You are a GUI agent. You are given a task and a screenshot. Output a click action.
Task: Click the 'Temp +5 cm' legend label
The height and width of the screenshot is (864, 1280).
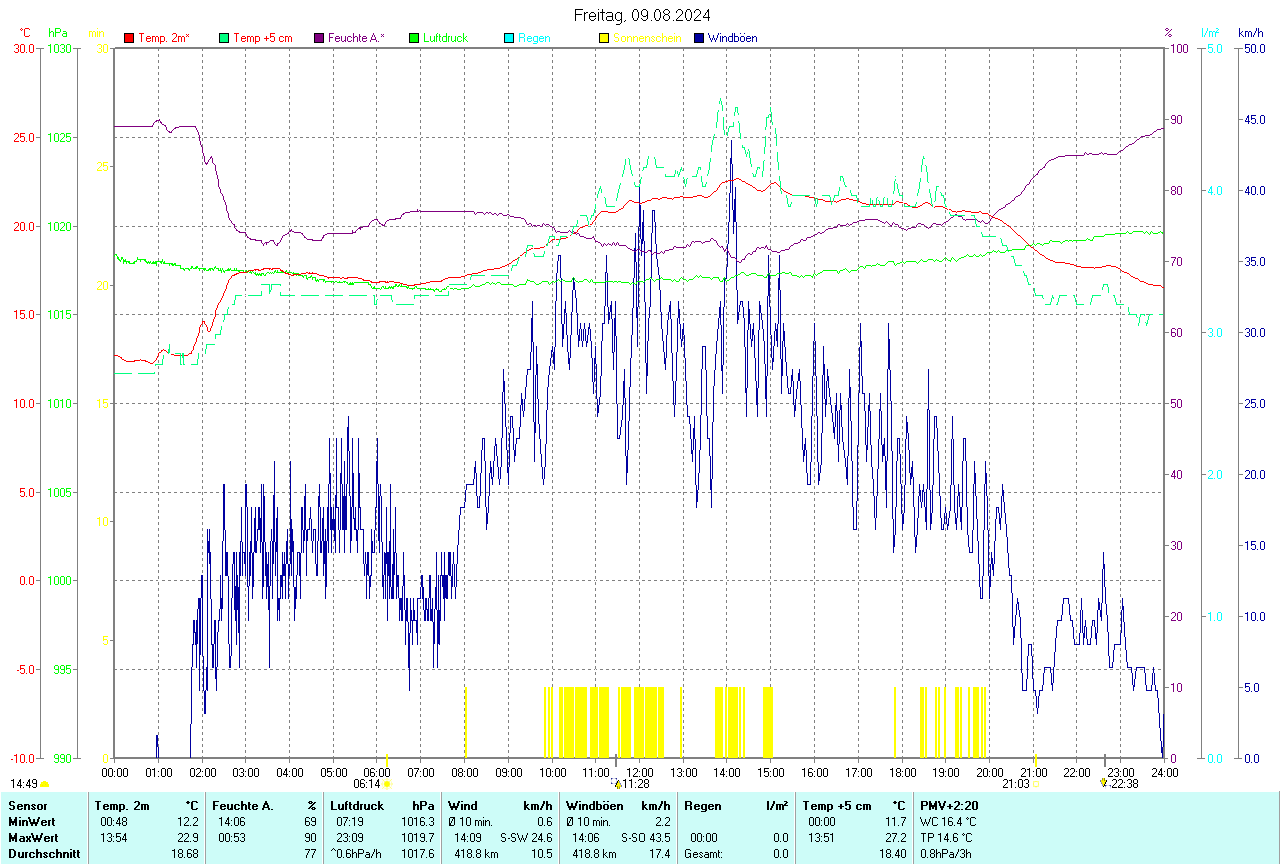pyautogui.click(x=262, y=38)
